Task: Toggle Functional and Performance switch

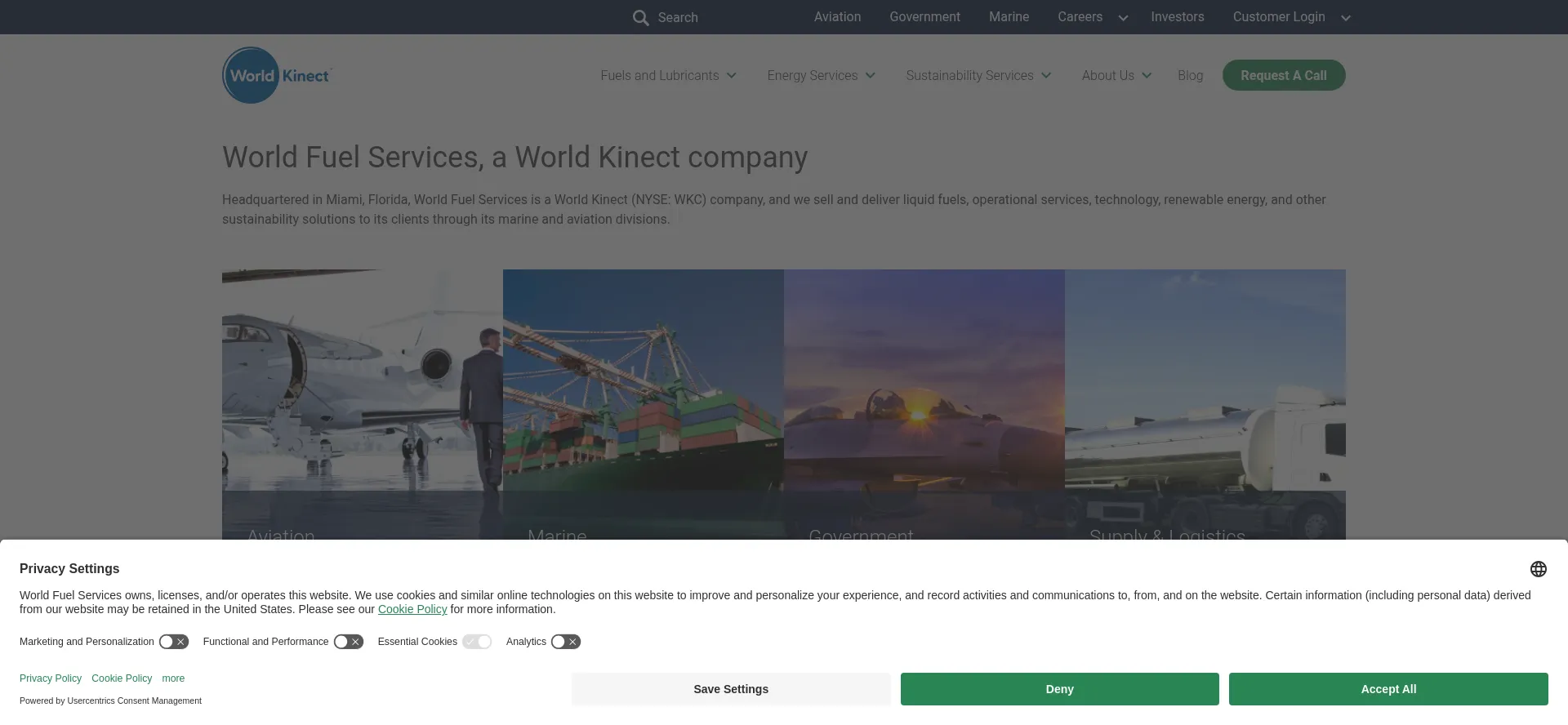Action: (x=349, y=642)
